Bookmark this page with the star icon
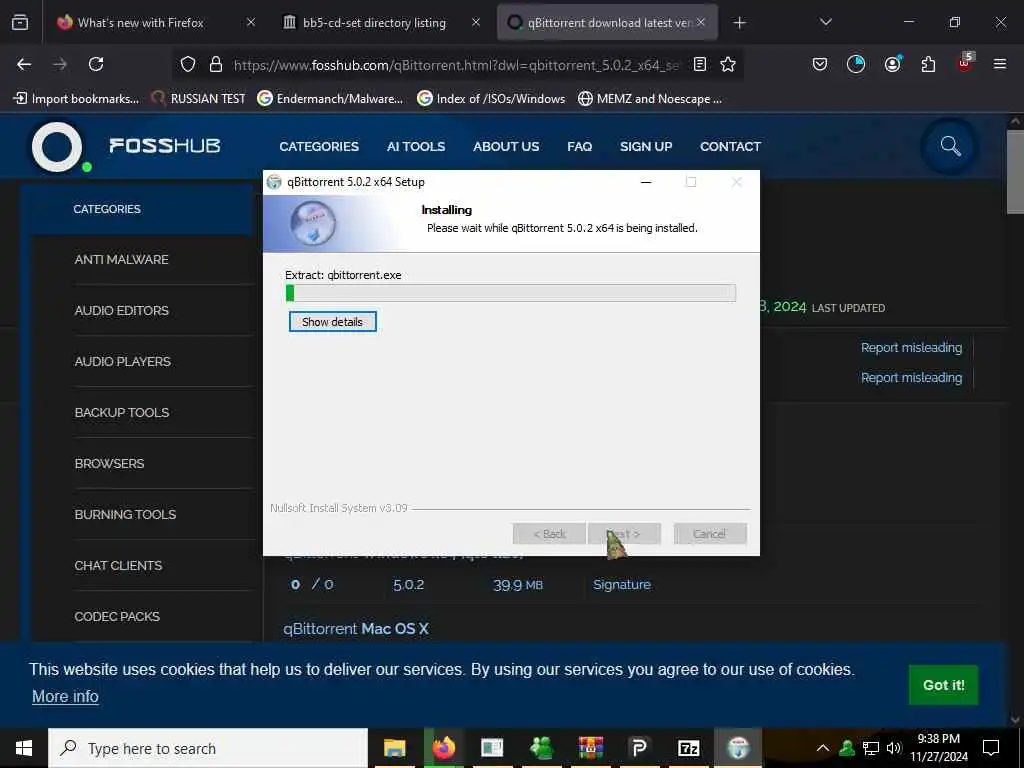The height and width of the screenshot is (768, 1024). coord(728,64)
